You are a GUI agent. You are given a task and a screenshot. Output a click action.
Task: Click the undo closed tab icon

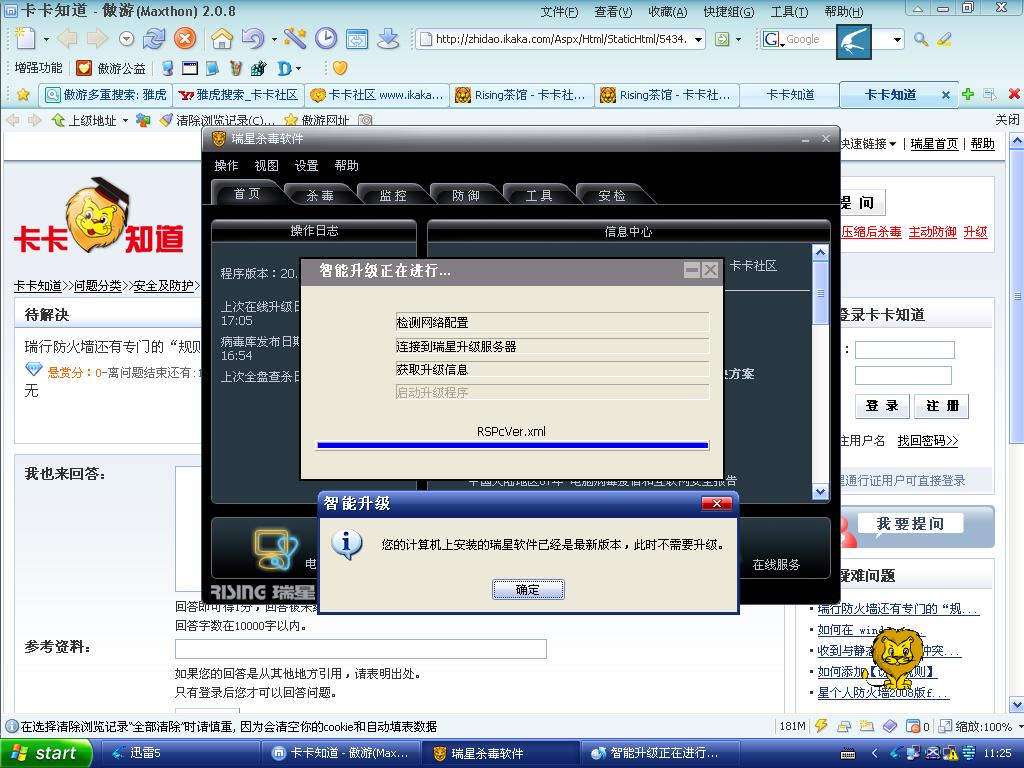[x=253, y=39]
